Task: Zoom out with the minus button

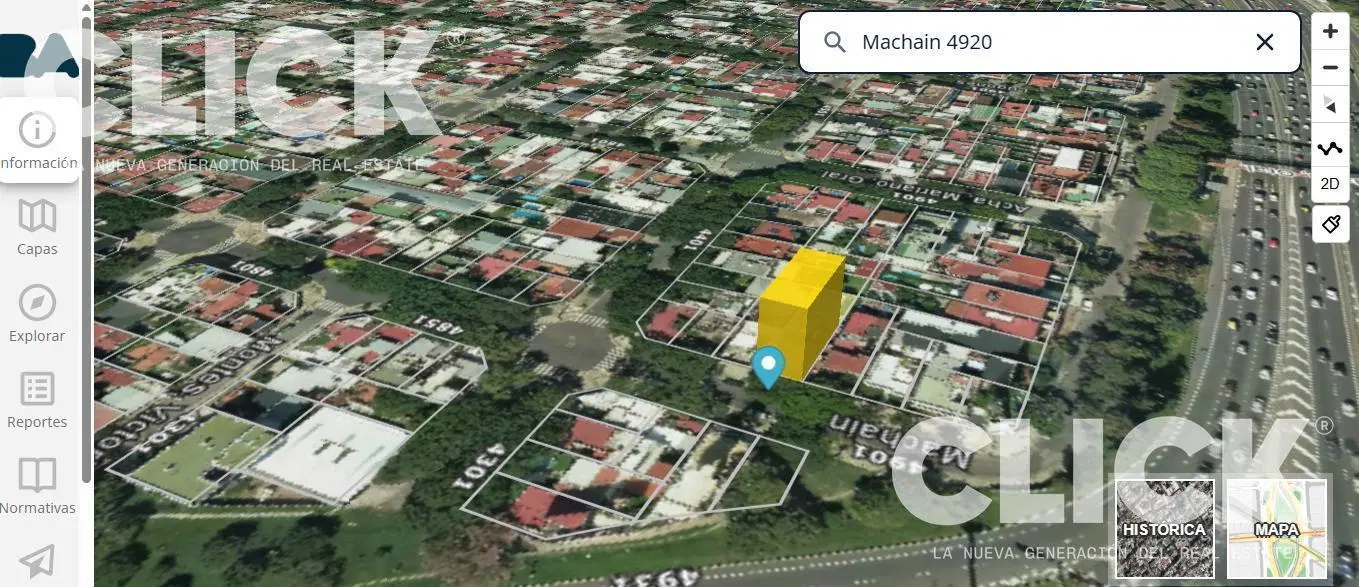Action: tap(1330, 68)
